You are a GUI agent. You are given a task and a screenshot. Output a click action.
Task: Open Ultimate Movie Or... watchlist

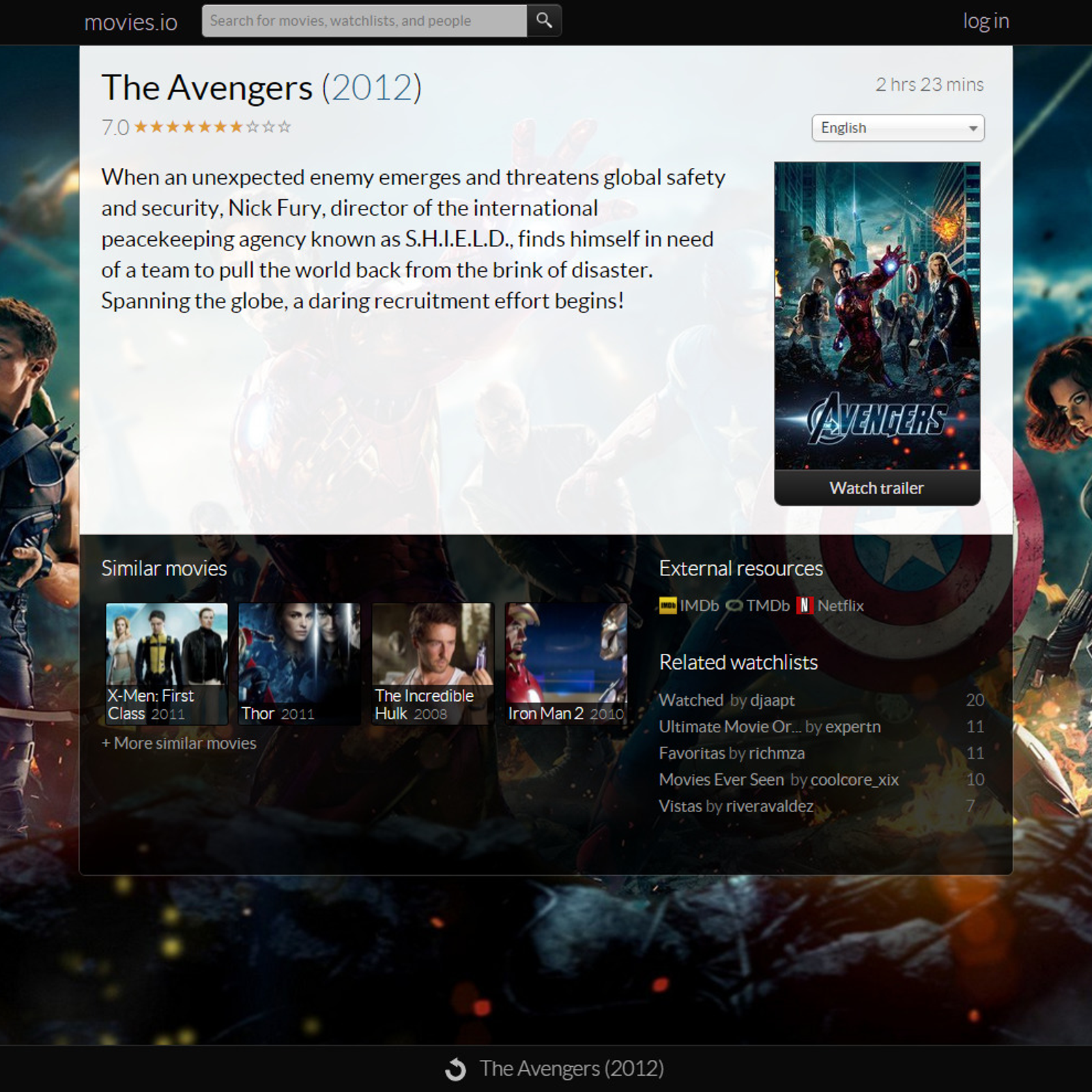(x=730, y=727)
